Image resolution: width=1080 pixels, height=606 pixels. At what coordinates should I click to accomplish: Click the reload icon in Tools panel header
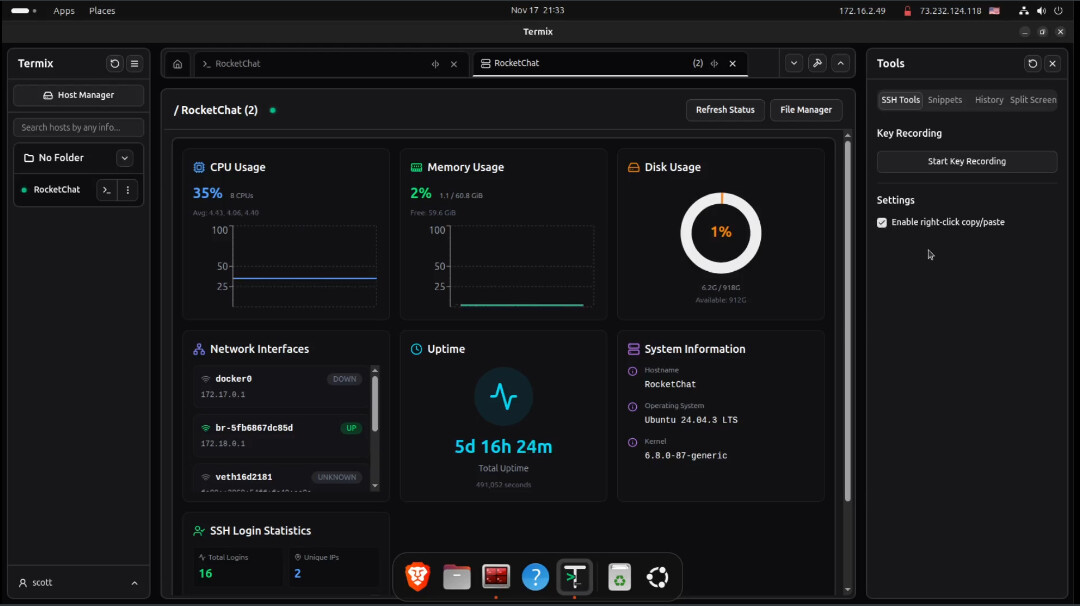1032,64
